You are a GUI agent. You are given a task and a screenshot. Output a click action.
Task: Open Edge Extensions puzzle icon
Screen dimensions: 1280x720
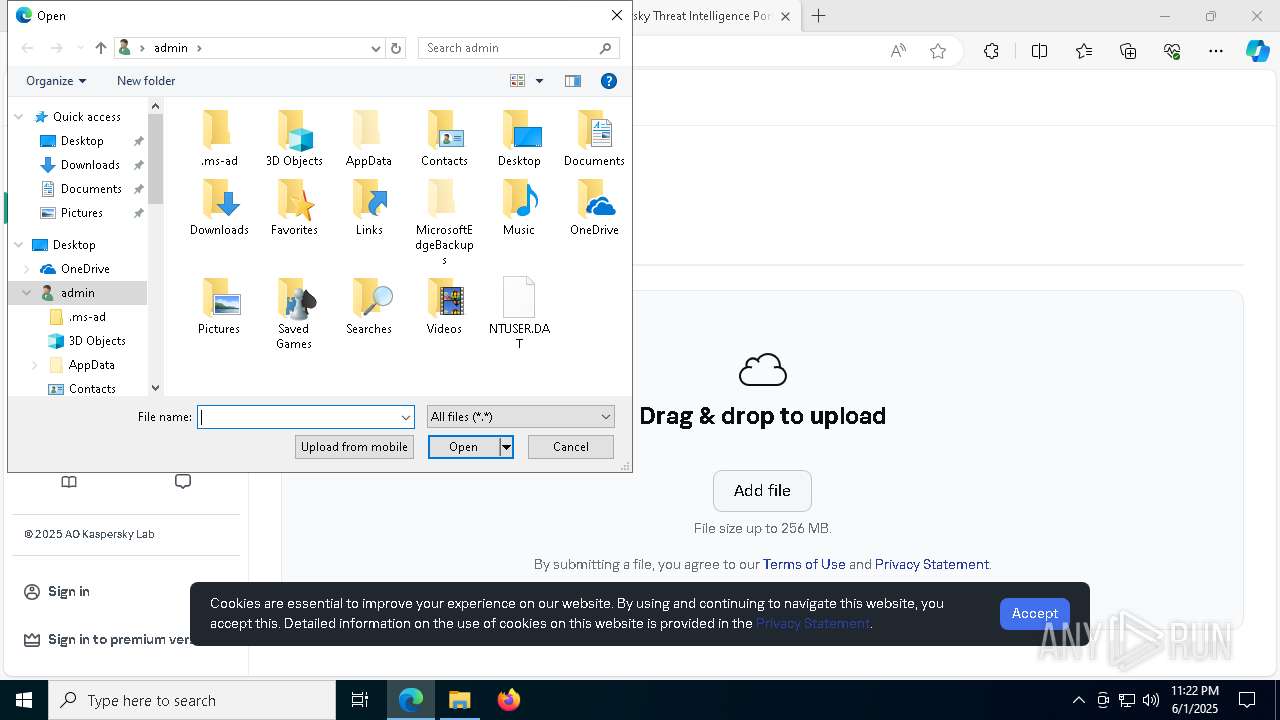tap(991, 51)
